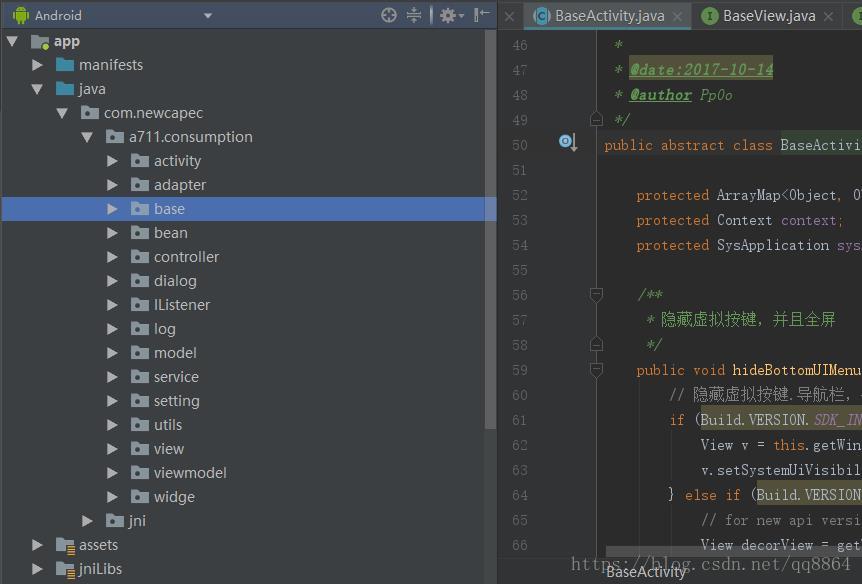Screen dimensions: 862x584
Task: Open the project panel settings gear
Action: pyautogui.click(x=447, y=15)
